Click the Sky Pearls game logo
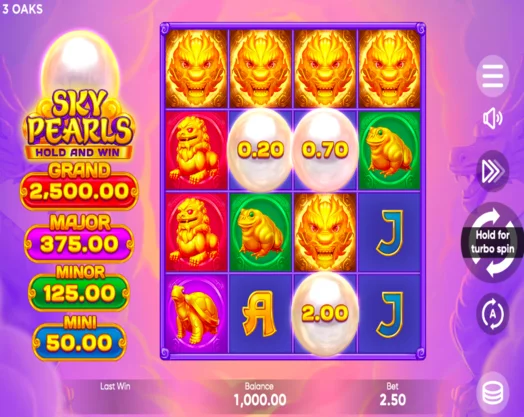This screenshot has width=524, height=417. 79,125
